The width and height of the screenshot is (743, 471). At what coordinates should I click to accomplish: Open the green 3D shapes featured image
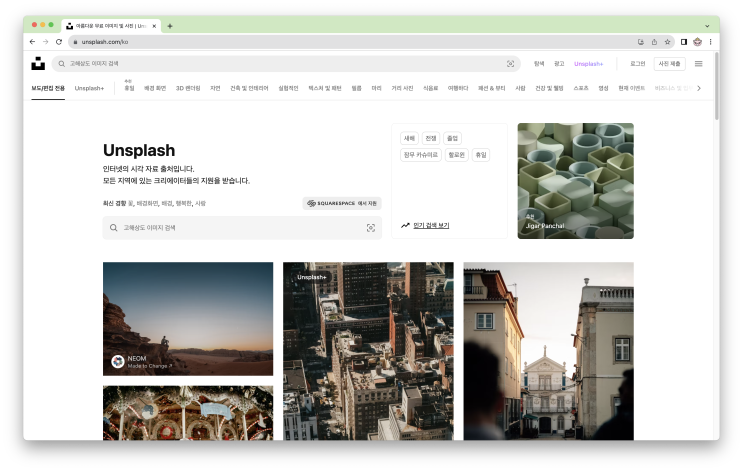pyautogui.click(x=575, y=181)
